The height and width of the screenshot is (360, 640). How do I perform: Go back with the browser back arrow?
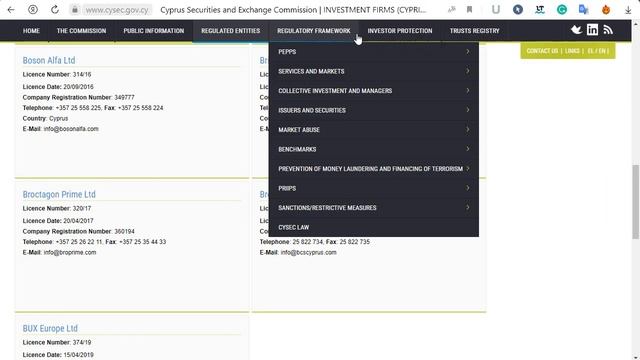pyautogui.click(x=11, y=9)
